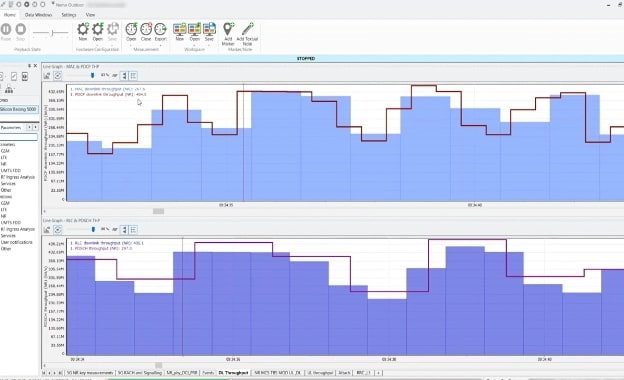Click the Add Textual Note pencil icon
624x380 pixels.
click(x=248, y=29)
